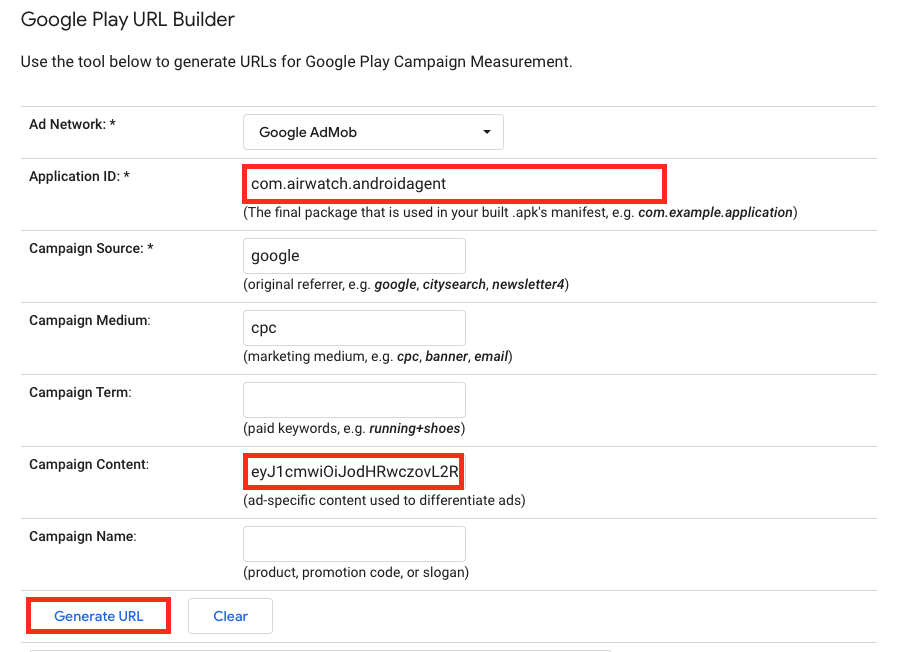This screenshot has height=652, width=902.
Task: Click the Ad Network dropdown arrow
Action: (x=487, y=131)
